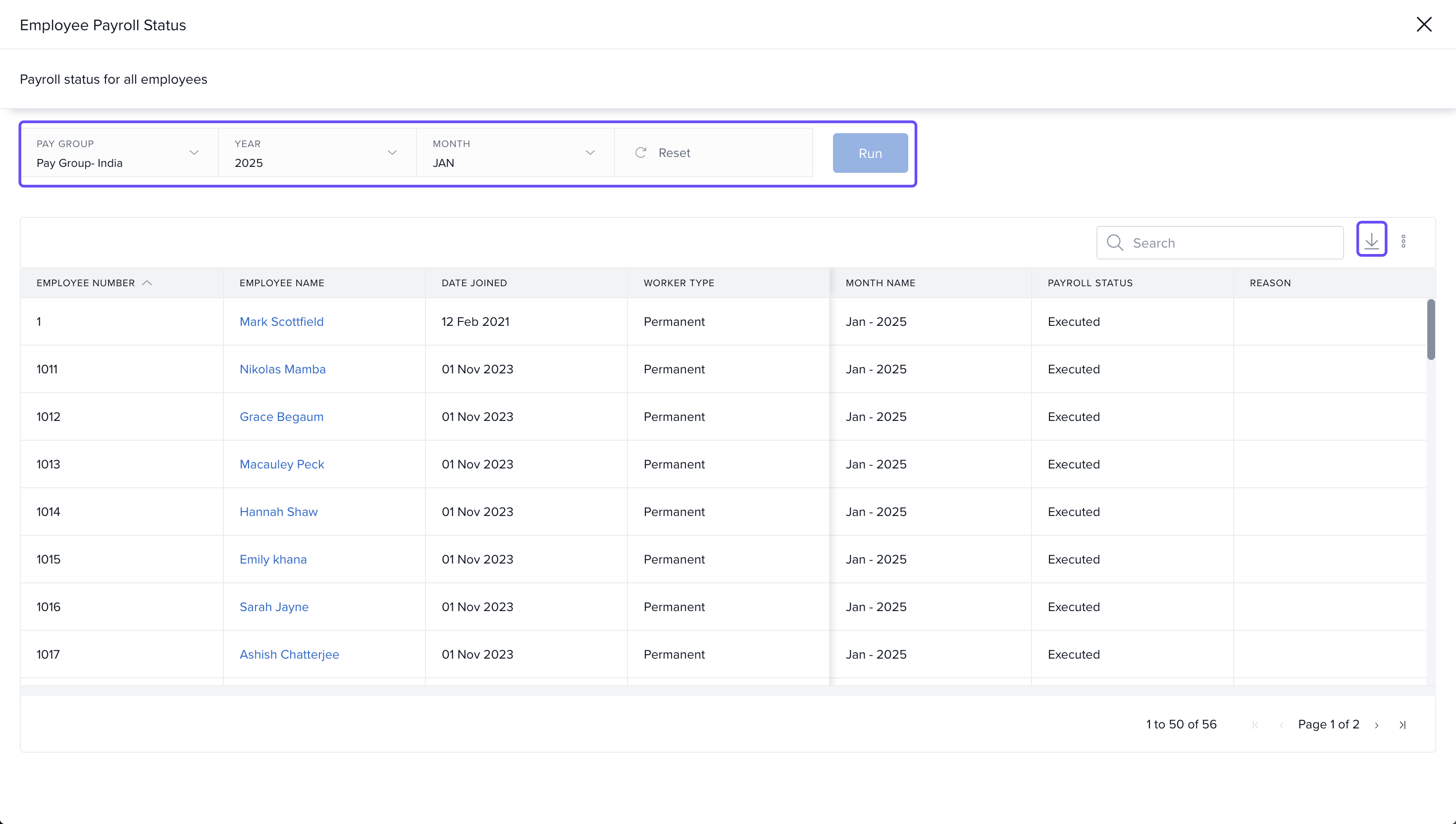This screenshot has height=824, width=1456.
Task: Sort by Employee Number ascending arrow
Action: coord(147,283)
